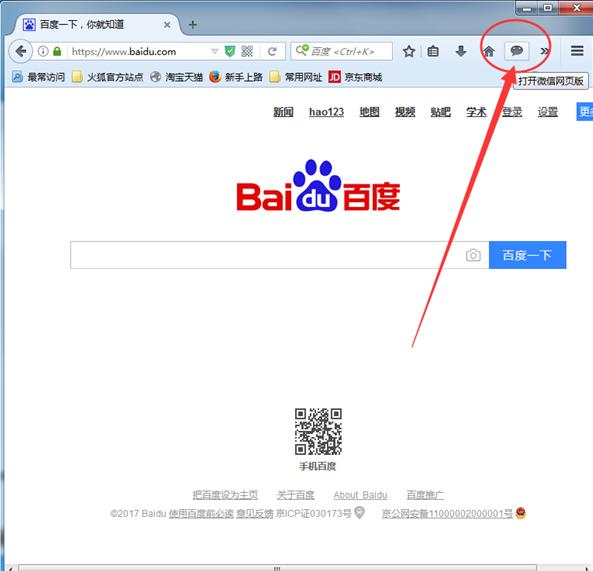This screenshot has height=571, width=593.
Task: Open downloads arrow icon in toolbar
Action: point(461,51)
